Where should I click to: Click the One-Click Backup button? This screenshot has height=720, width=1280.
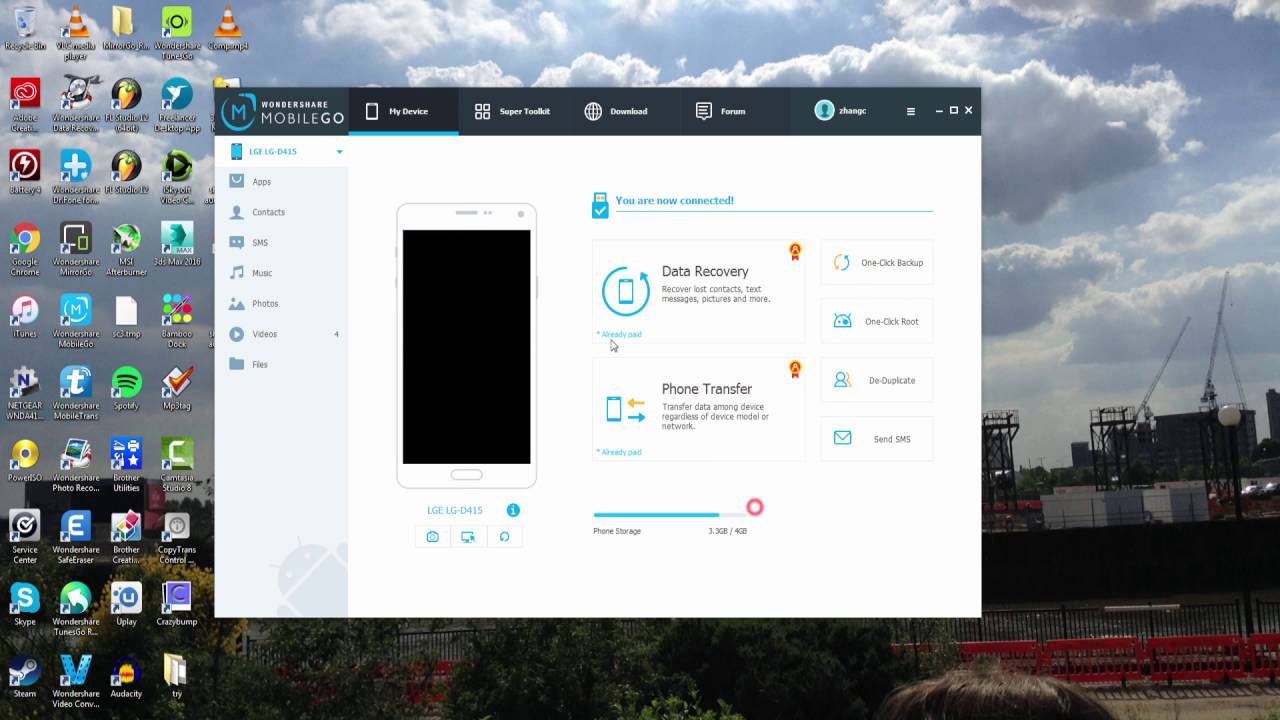(x=877, y=263)
